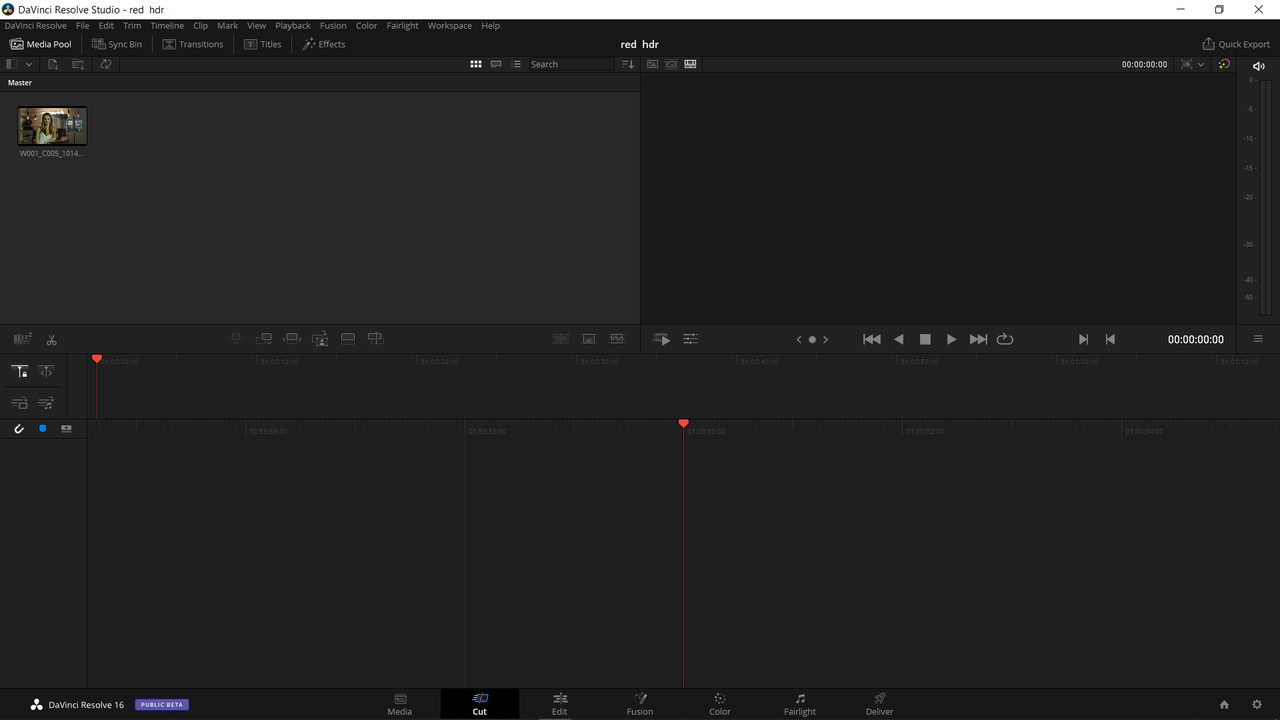This screenshot has height=720, width=1280.
Task: Click the Close Up edit icon
Action: (x=320, y=339)
